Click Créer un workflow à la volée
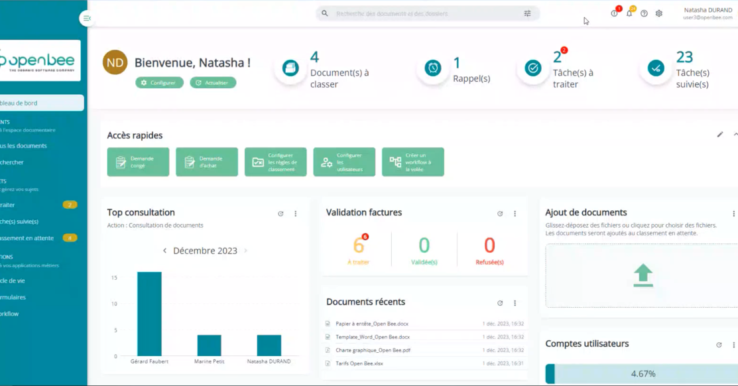Screen dimensions: 738x386 413,162
